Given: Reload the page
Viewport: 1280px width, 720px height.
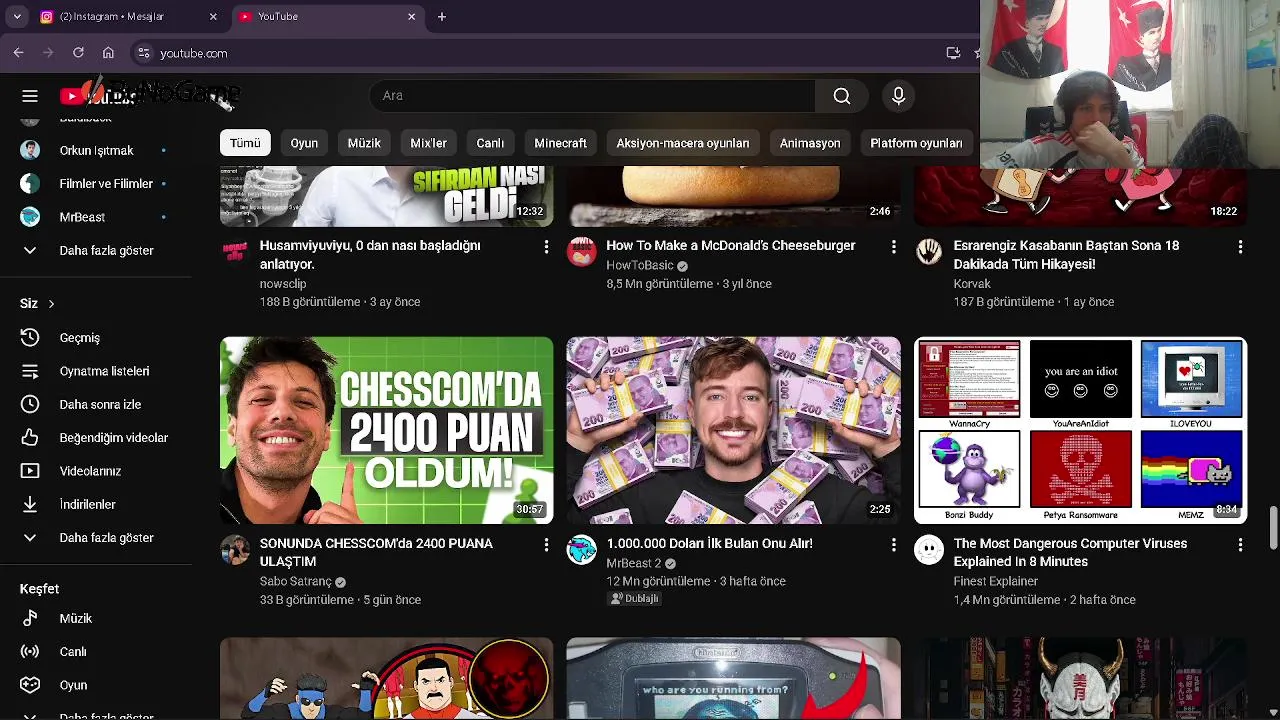Looking at the screenshot, I should coord(78,53).
